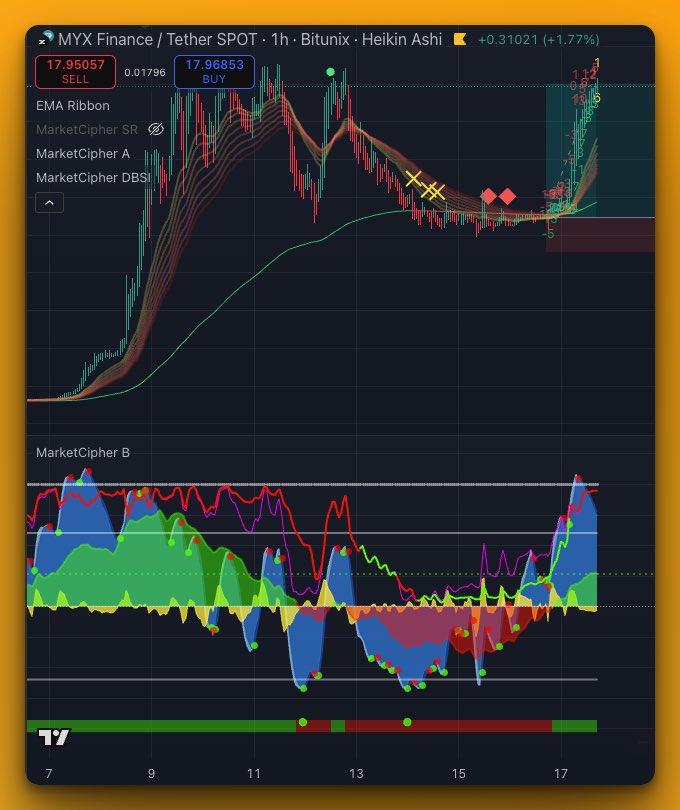The width and height of the screenshot is (680, 810).
Task: Collapse the indicator legend with chevron
Action: click(x=50, y=202)
